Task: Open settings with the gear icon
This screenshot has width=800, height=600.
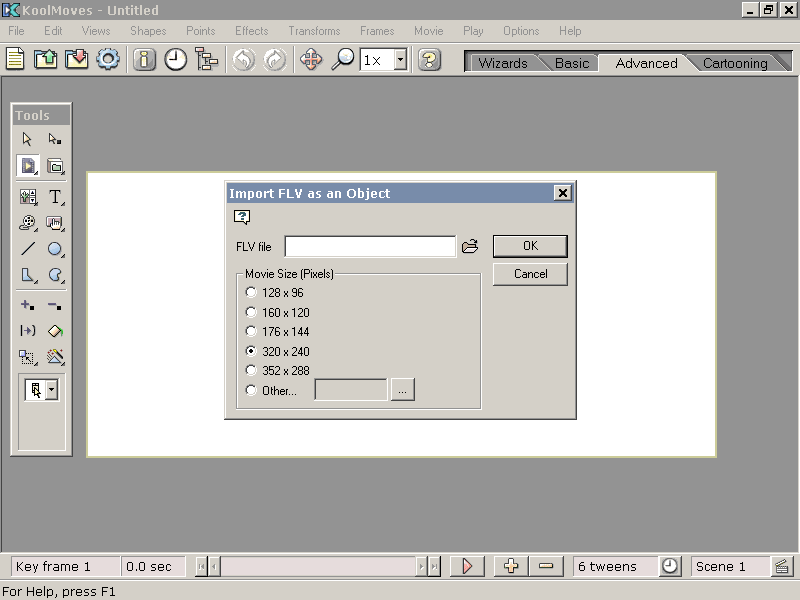Action: point(108,60)
